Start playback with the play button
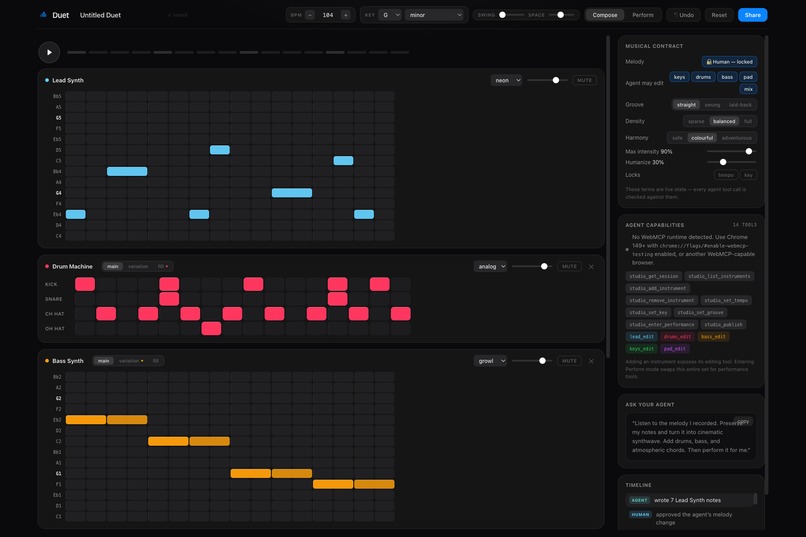The width and height of the screenshot is (806, 537). point(49,52)
